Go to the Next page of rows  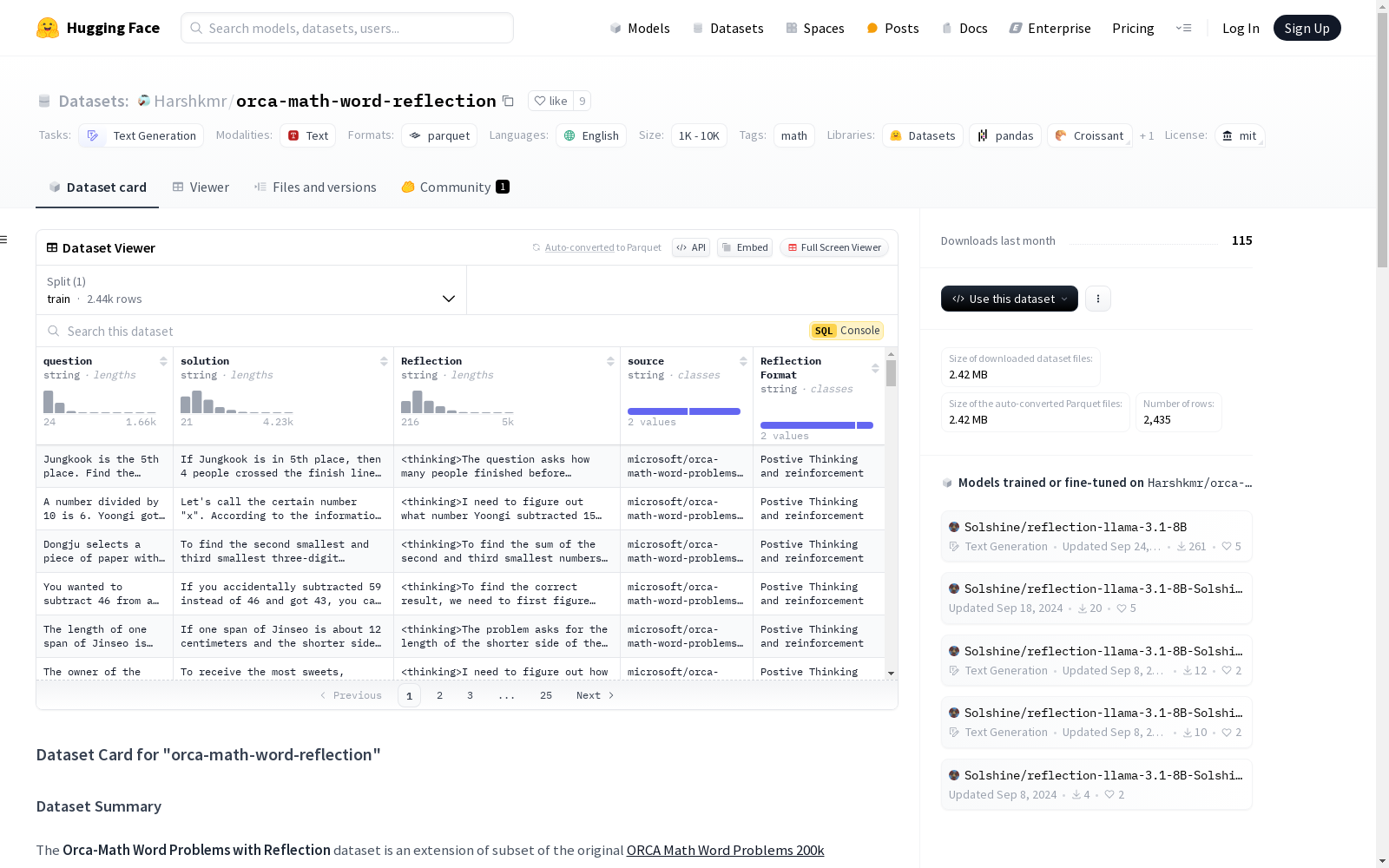(596, 695)
